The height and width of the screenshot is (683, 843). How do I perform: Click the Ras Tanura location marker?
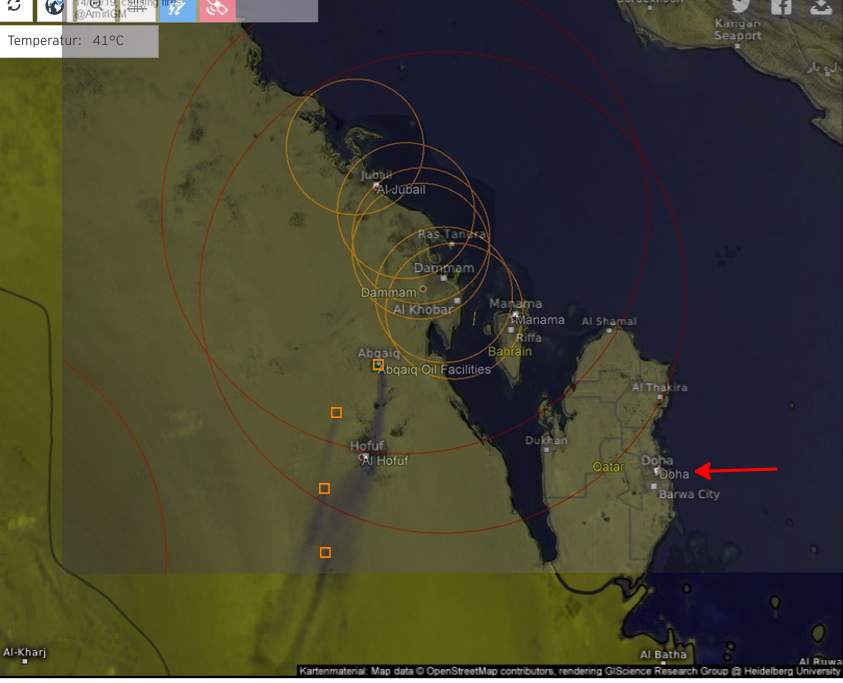click(x=451, y=243)
